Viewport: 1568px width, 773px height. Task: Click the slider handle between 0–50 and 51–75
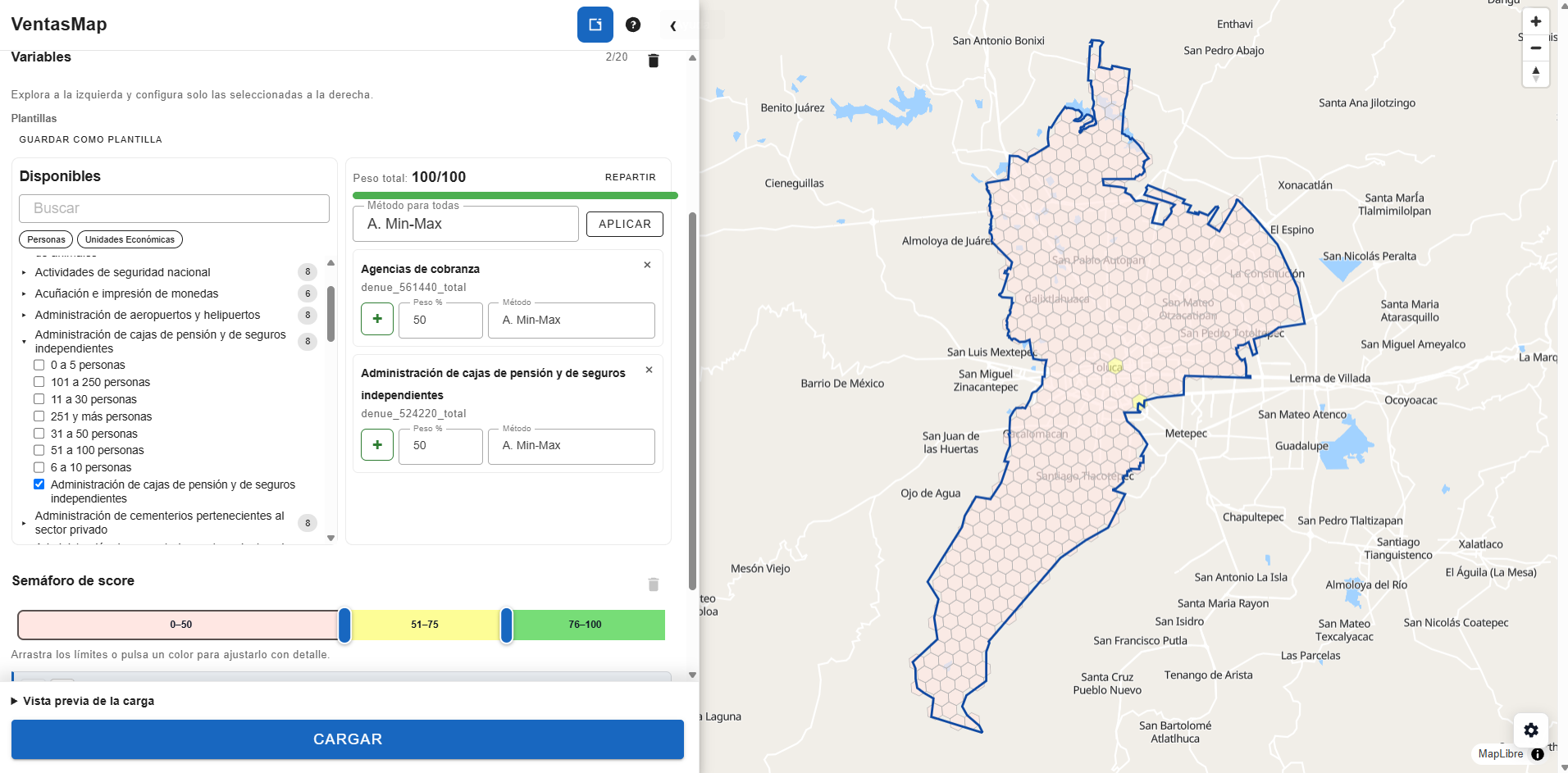point(344,625)
